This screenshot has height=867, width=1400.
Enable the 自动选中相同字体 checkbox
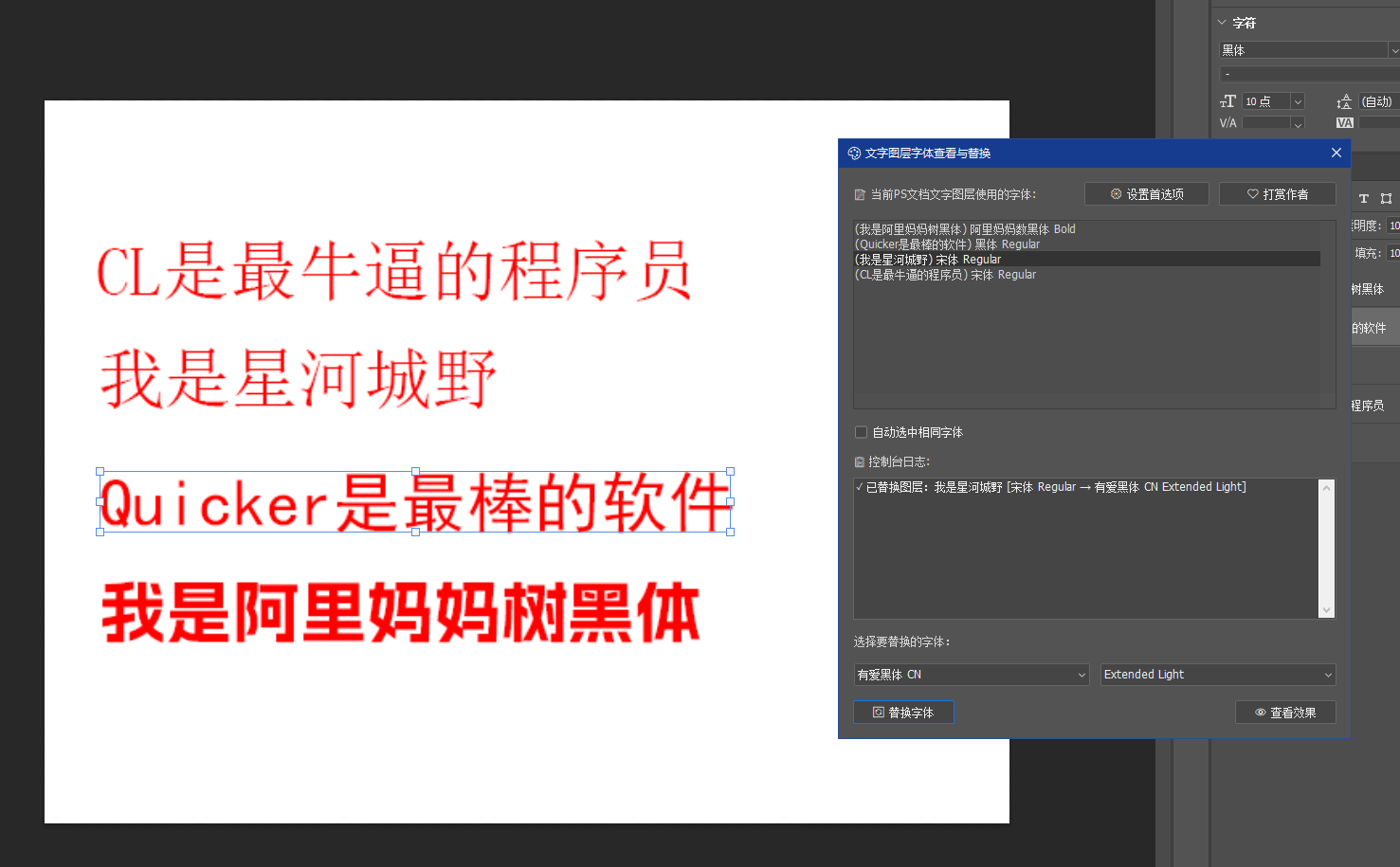(861, 432)
